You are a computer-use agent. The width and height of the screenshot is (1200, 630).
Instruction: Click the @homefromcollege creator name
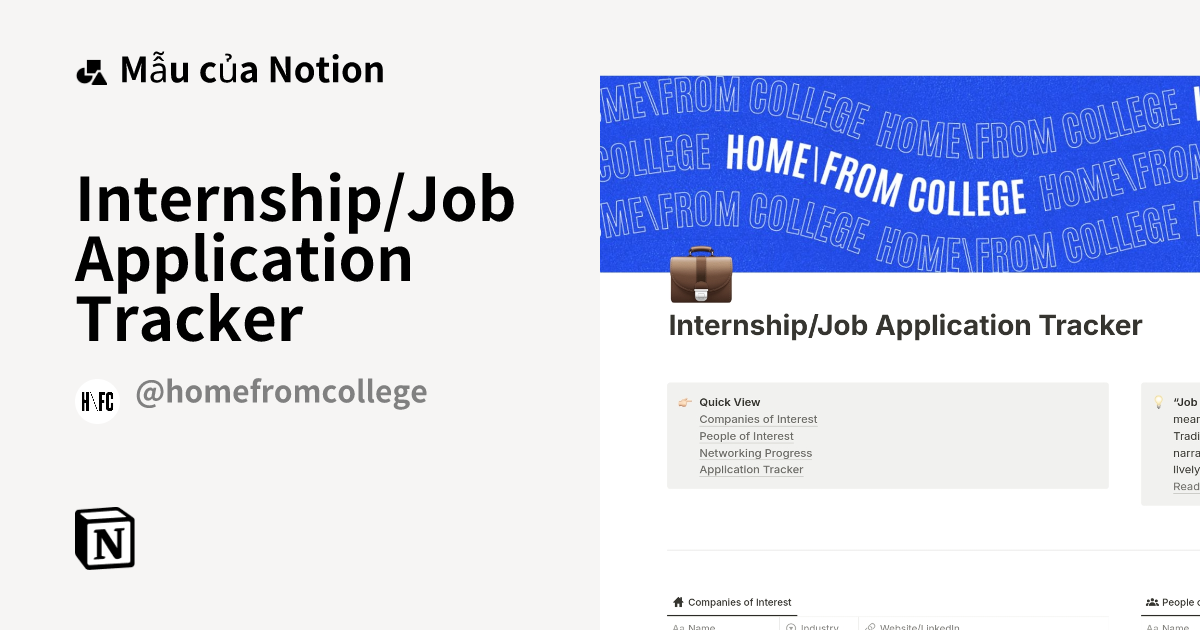tap(282, 391)
